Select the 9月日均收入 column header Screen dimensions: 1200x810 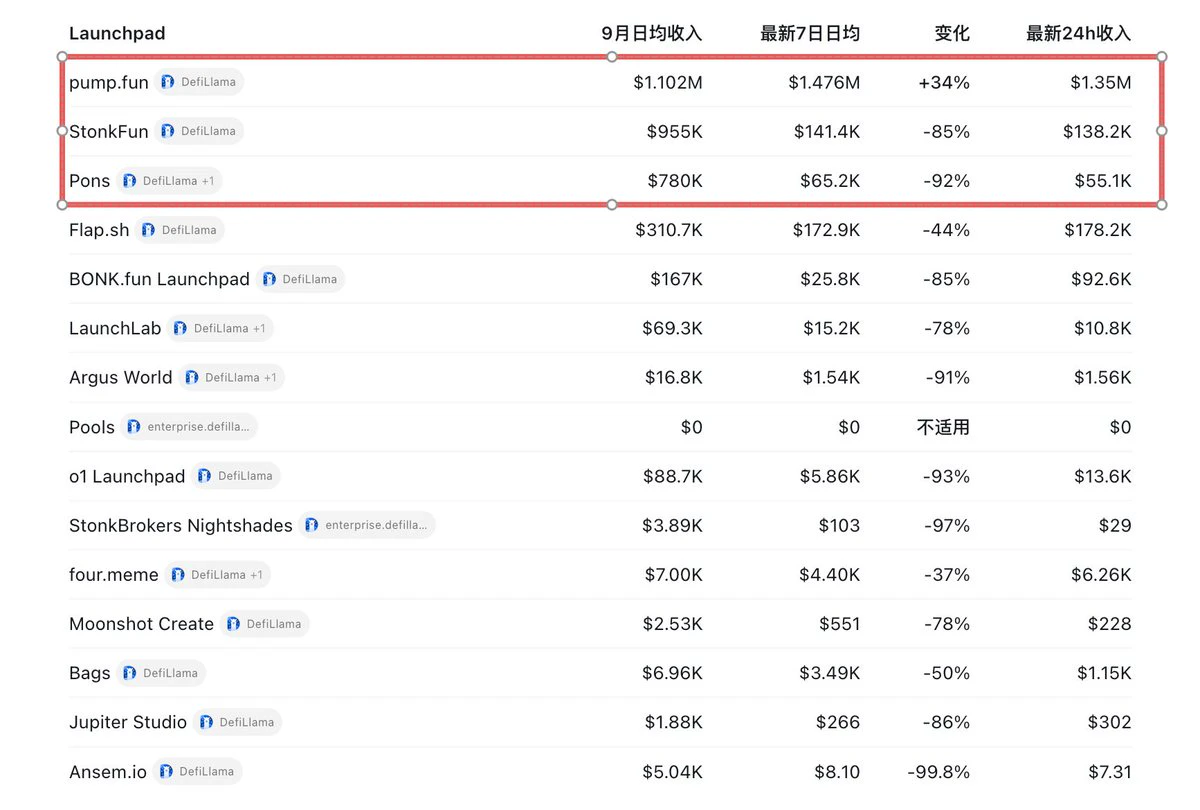tap(652, 33)
